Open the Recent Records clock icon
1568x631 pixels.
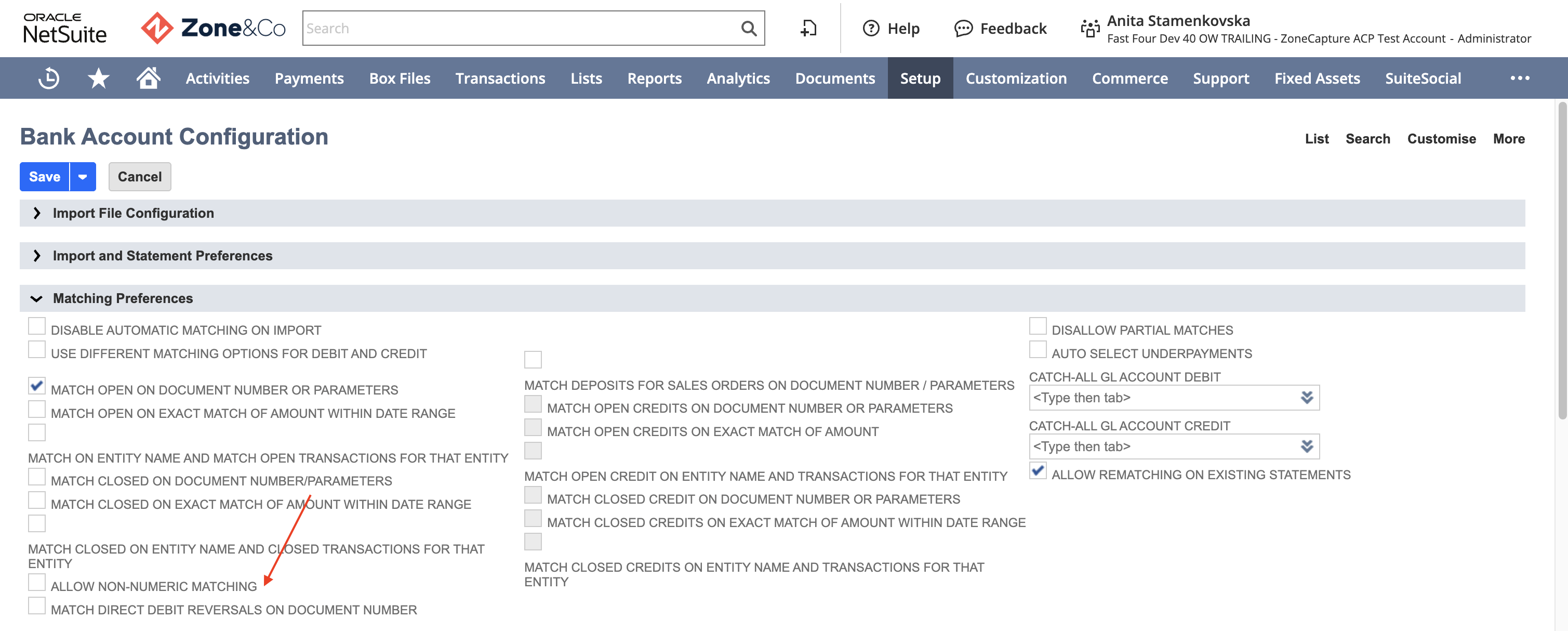tap(48, 78)
